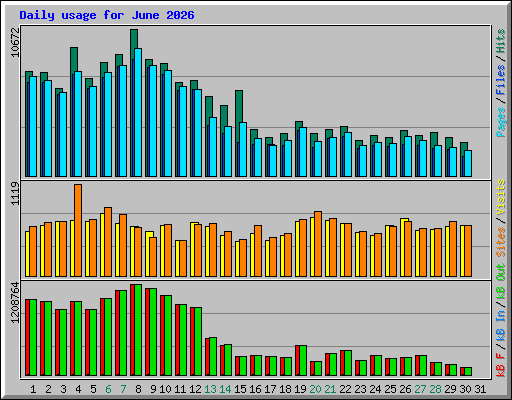512x400 pixels.
Task: Click day 28 weekend label
Action: point(435,389)
